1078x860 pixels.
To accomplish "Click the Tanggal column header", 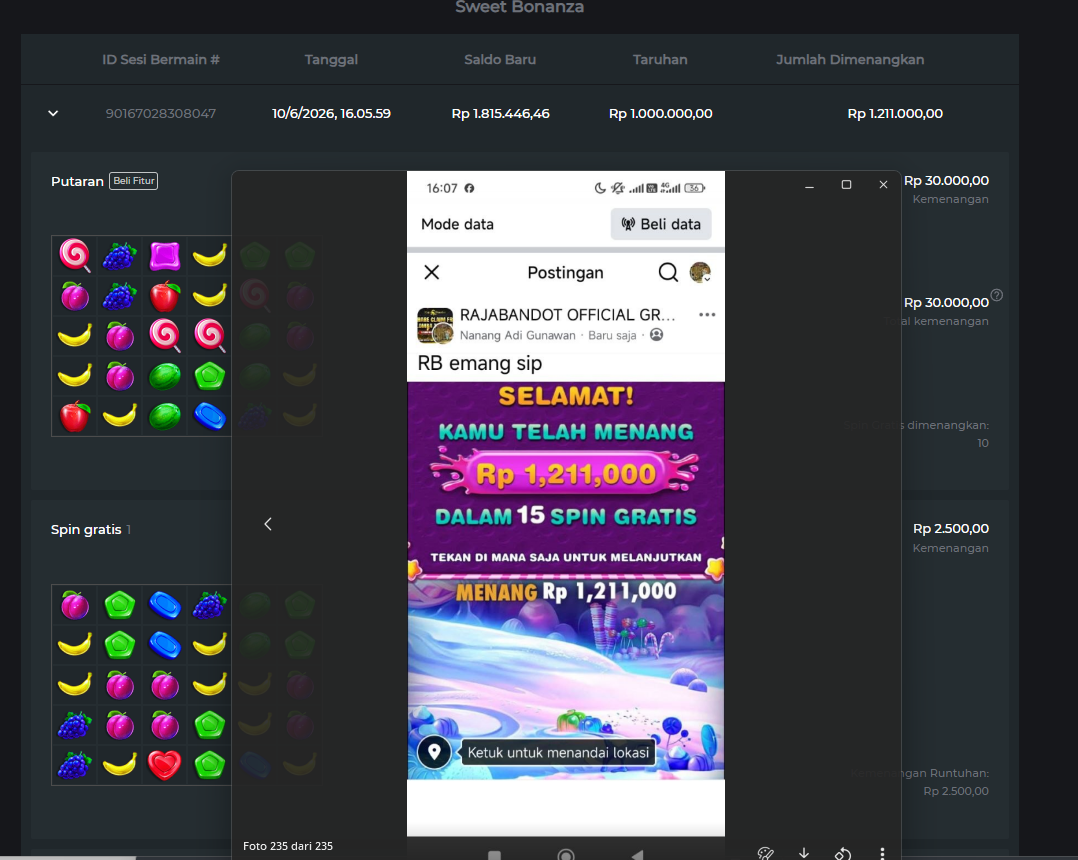I will (x=331, y=60).
